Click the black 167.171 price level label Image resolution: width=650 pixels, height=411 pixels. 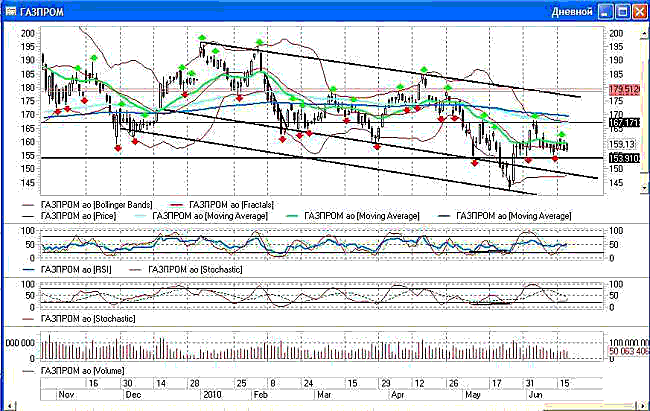coord(624,123)
